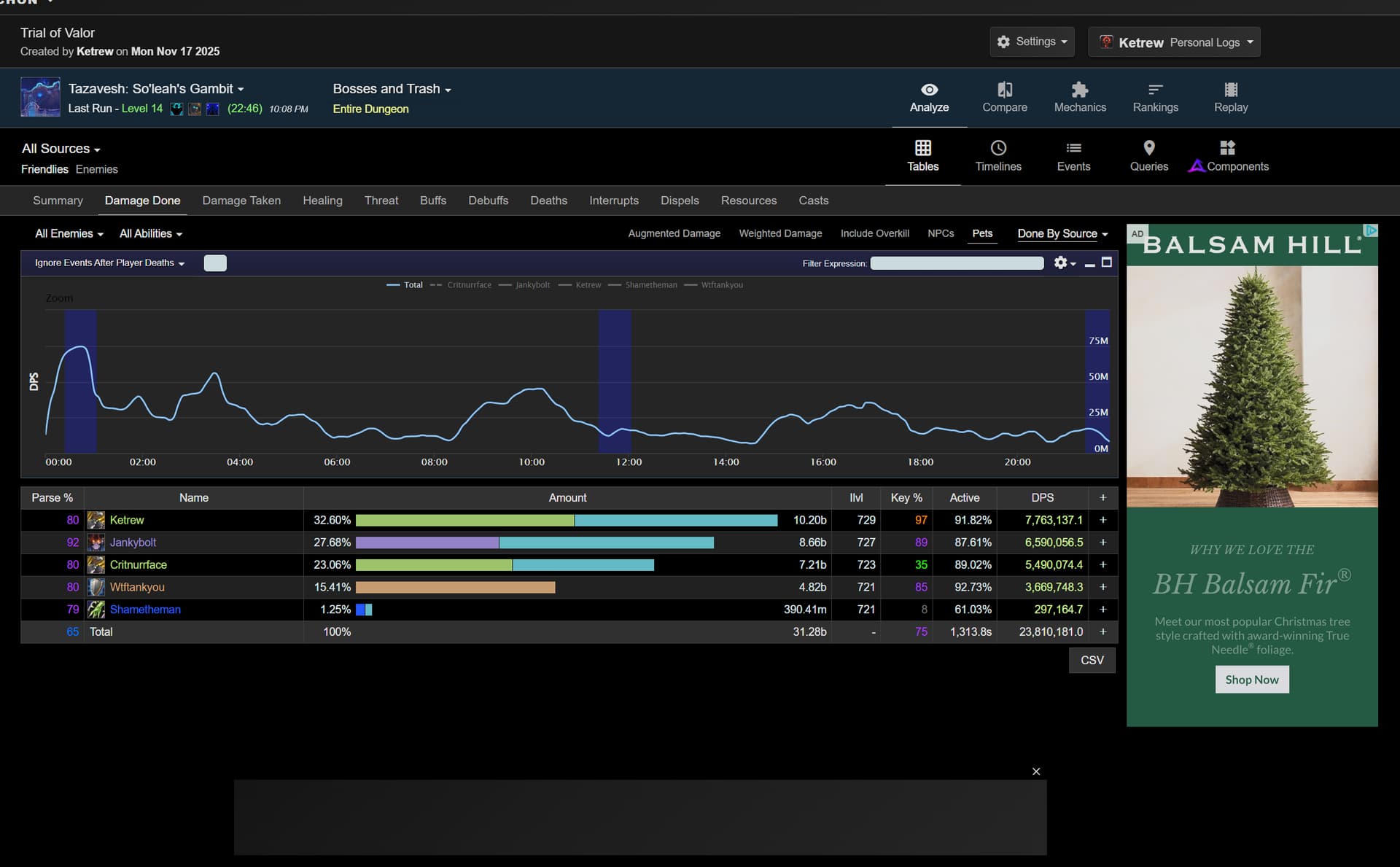Open the Rankings icon
Image resolution: width=1400 pixels, height=867 pixels.
1155,90
